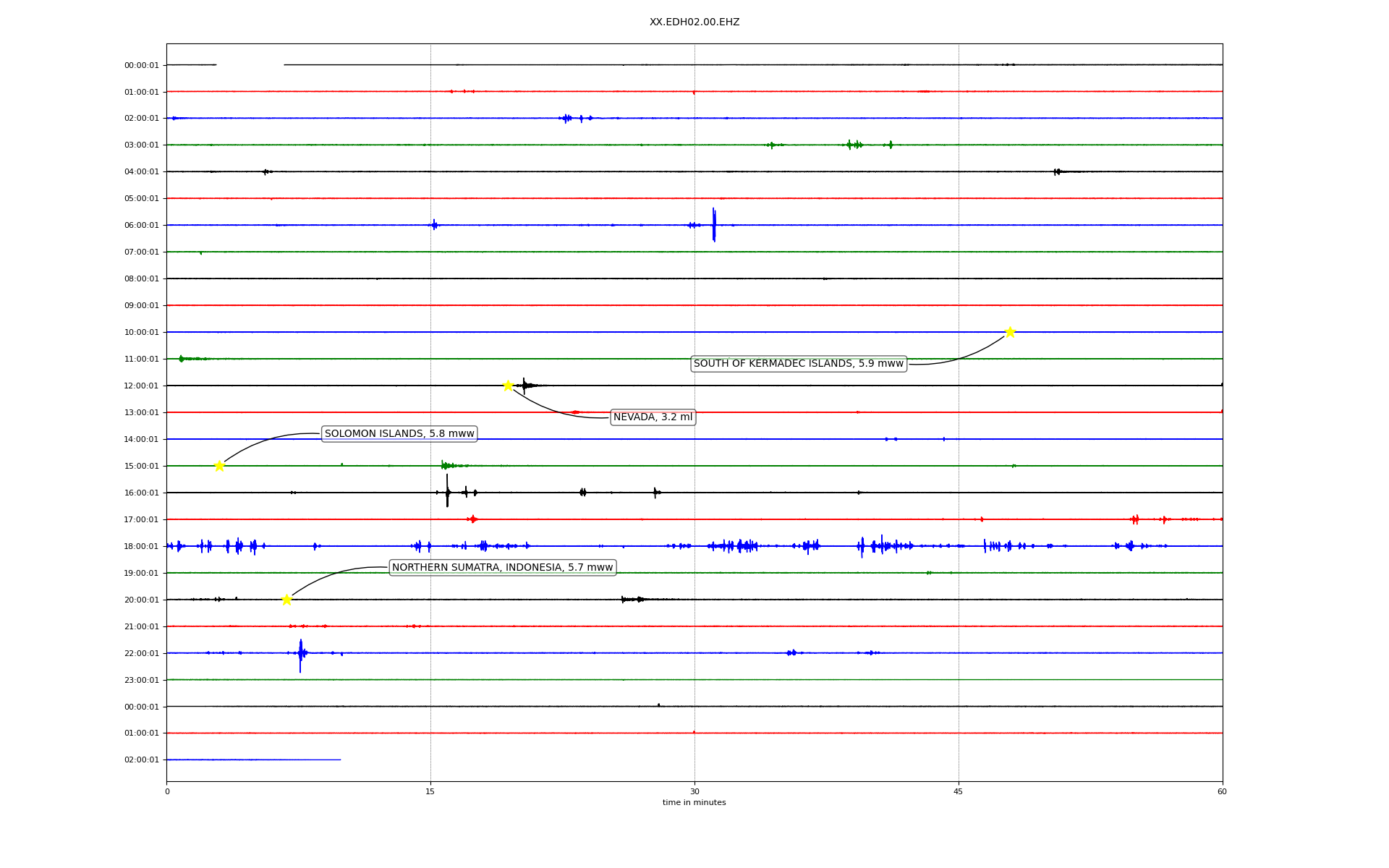This screenshot has width=1389, height=868.
Task: Click the green burst on 11:00:01 trace
Action: tap(182, 359)
